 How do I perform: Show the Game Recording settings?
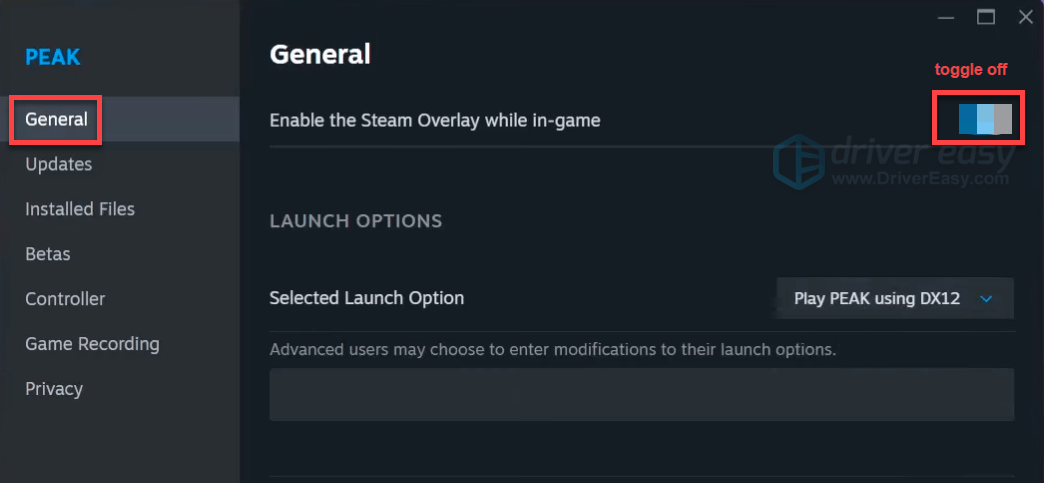(92, 344)
